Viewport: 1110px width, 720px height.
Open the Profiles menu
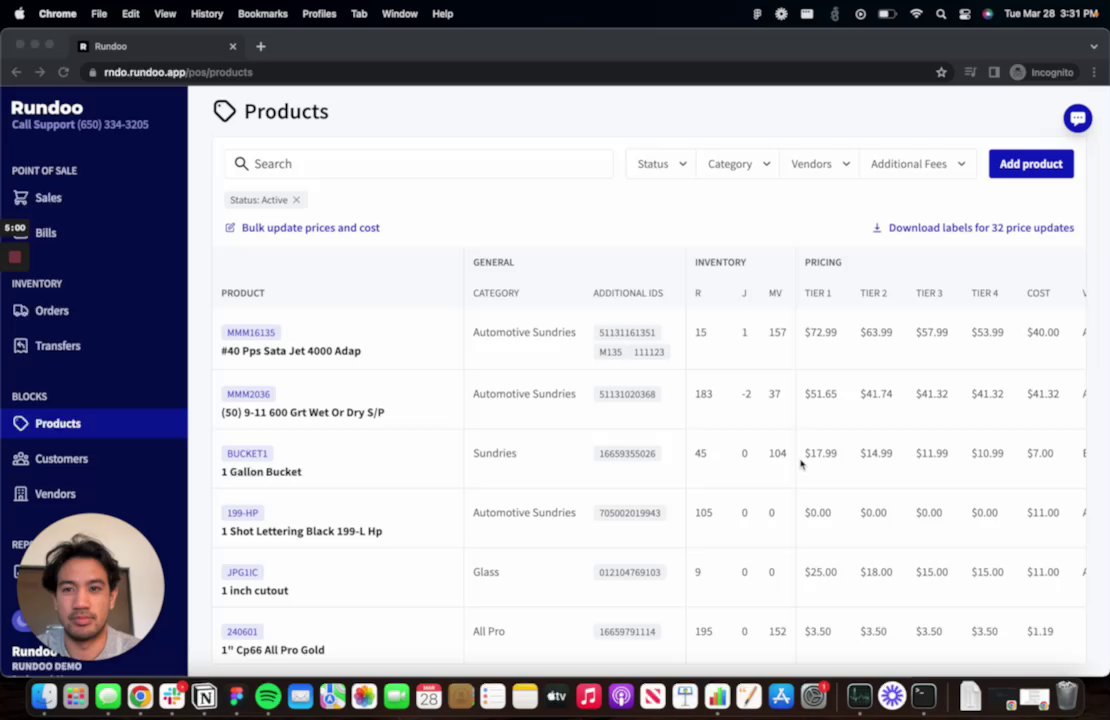coord(319,13)
